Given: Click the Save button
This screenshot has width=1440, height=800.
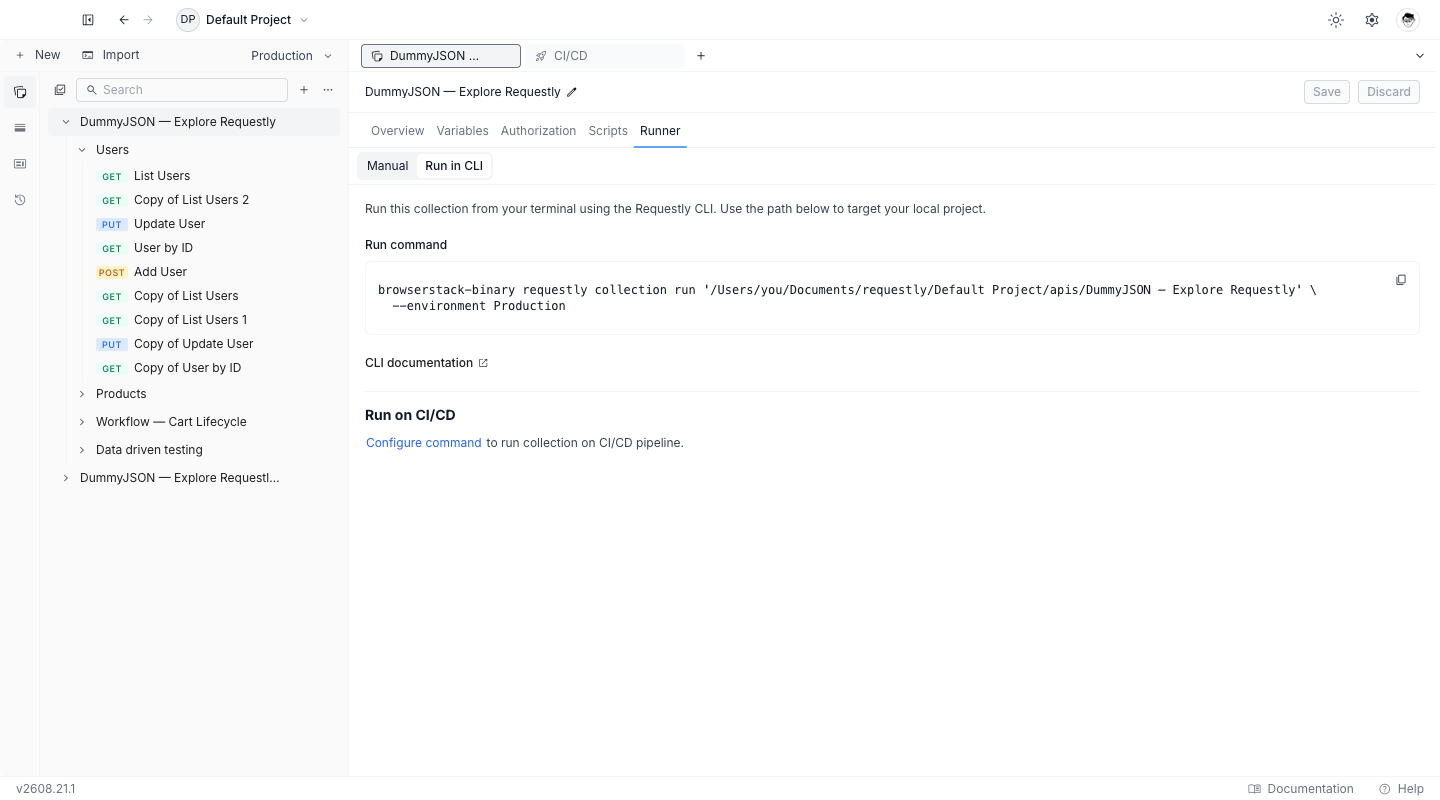Looking at the screenshot, I should [x=1327, y=92].
